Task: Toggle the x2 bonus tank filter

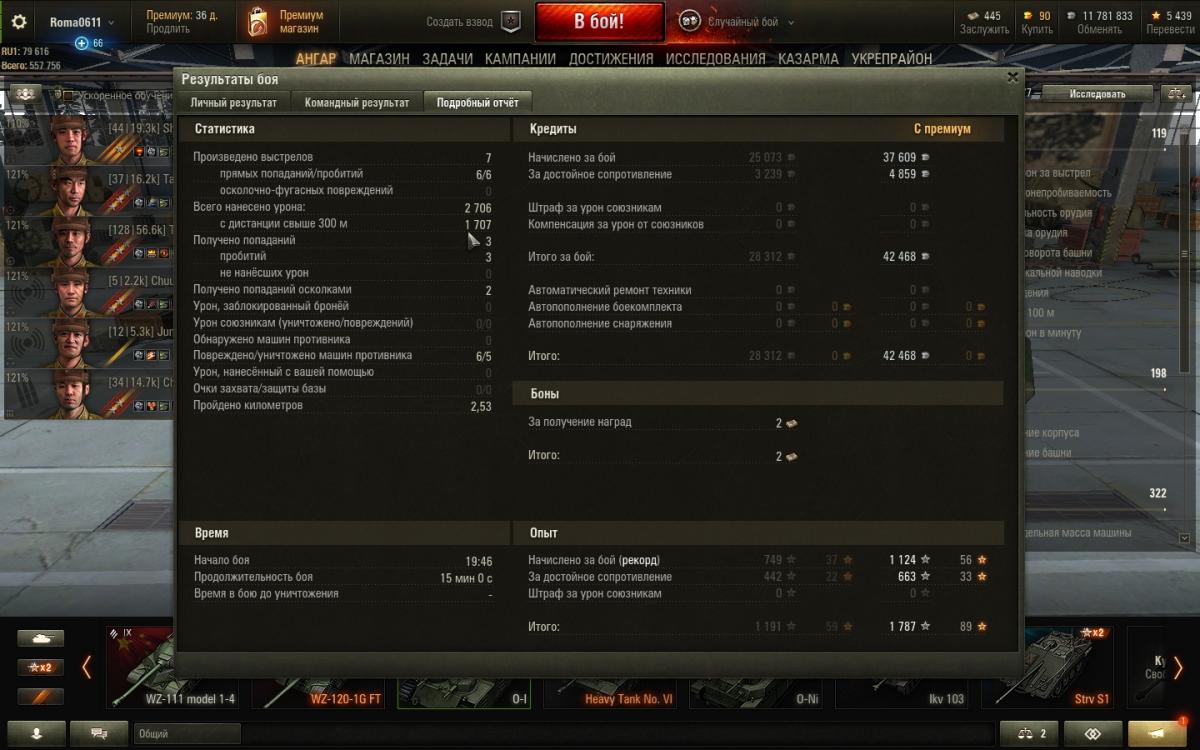Action: (40, 667)
